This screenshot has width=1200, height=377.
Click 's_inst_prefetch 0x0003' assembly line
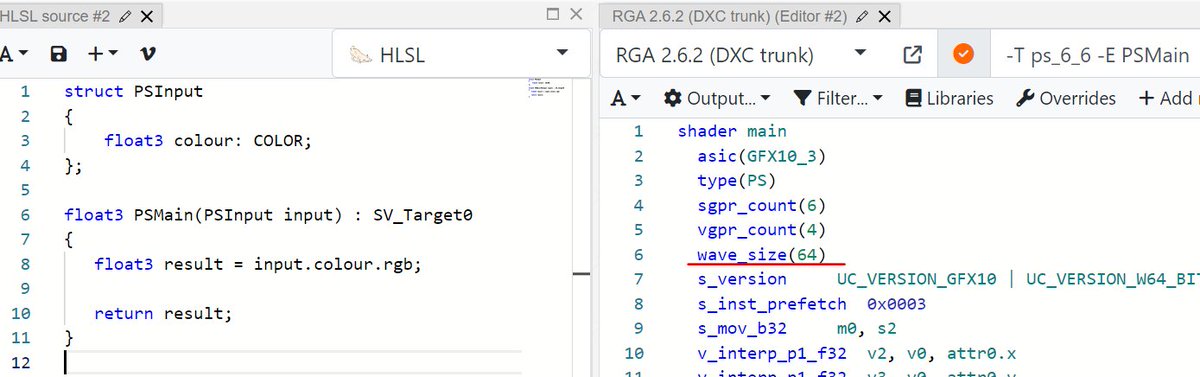point(812,304)
